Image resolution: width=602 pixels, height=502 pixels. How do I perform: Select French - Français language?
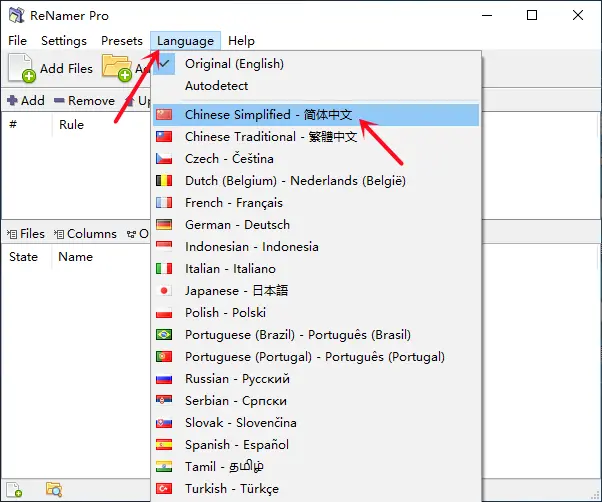pyautogui.click(x=316, y=203)
